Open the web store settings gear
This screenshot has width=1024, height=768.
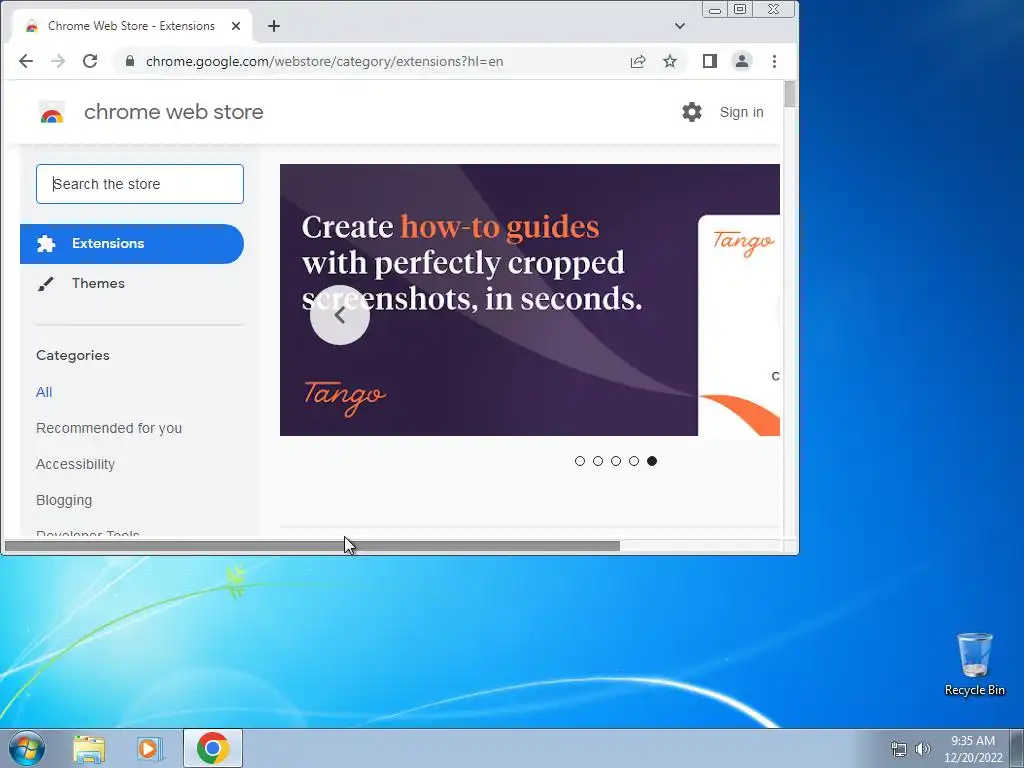pyautogui.click(x=692, y=112)
